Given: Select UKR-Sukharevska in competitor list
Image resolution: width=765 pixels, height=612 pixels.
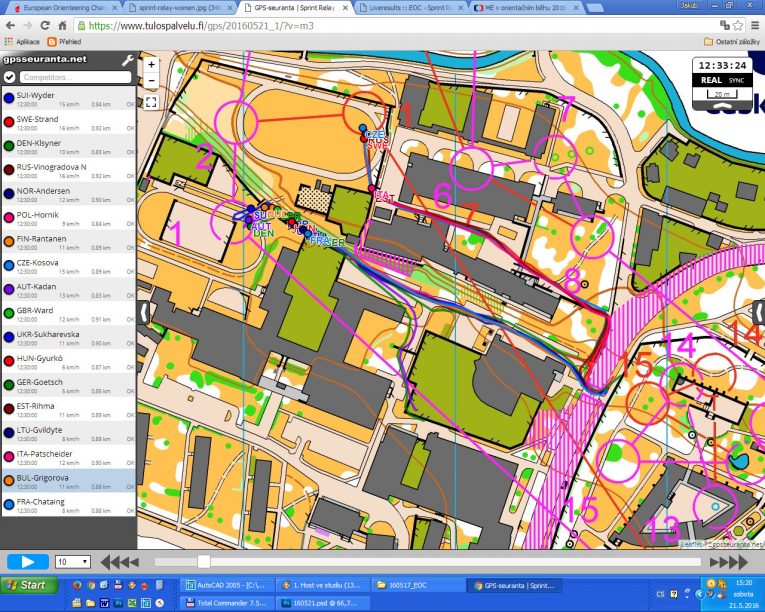Looking at the screenshot, I should pyautogui.click(x=69, y=338).
